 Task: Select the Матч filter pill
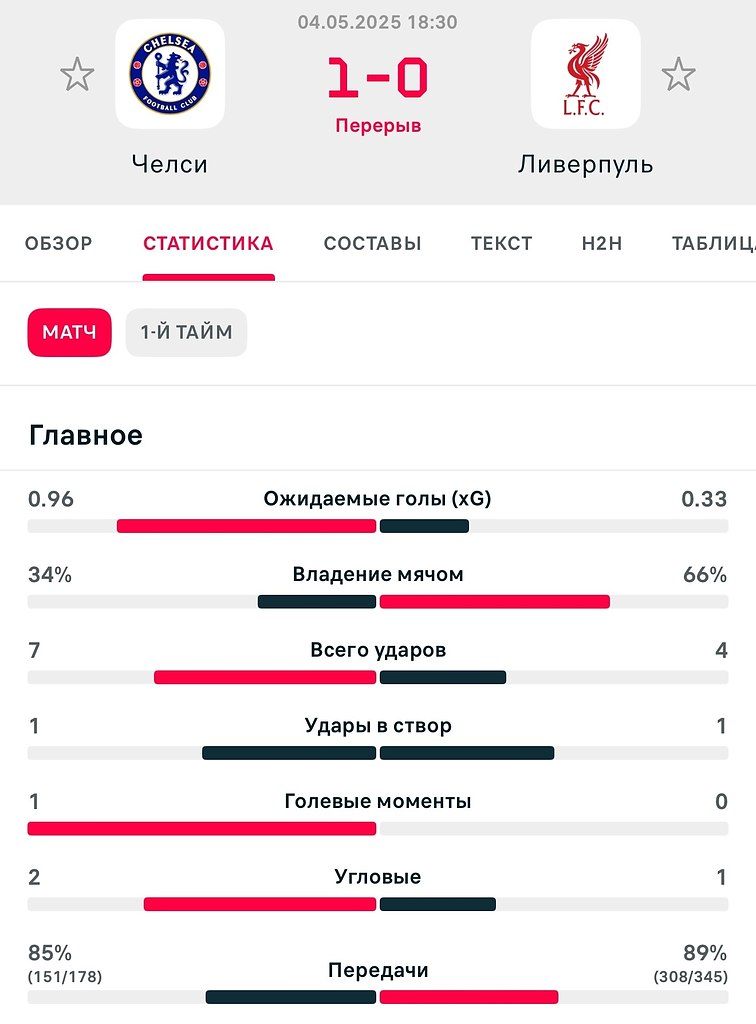(x=69, y=332)
